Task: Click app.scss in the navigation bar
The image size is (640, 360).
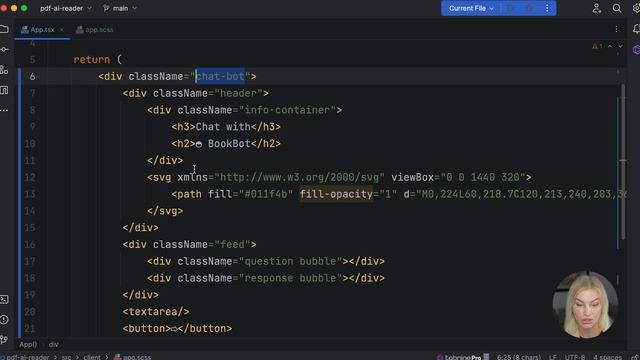Action: 133,357
